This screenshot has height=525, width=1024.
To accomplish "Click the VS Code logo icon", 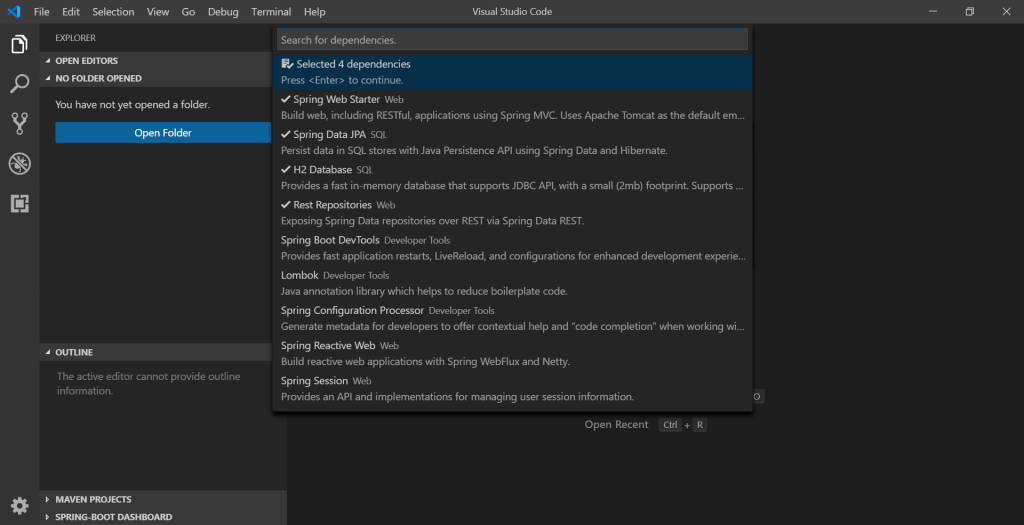I will (x=14, y=12).
